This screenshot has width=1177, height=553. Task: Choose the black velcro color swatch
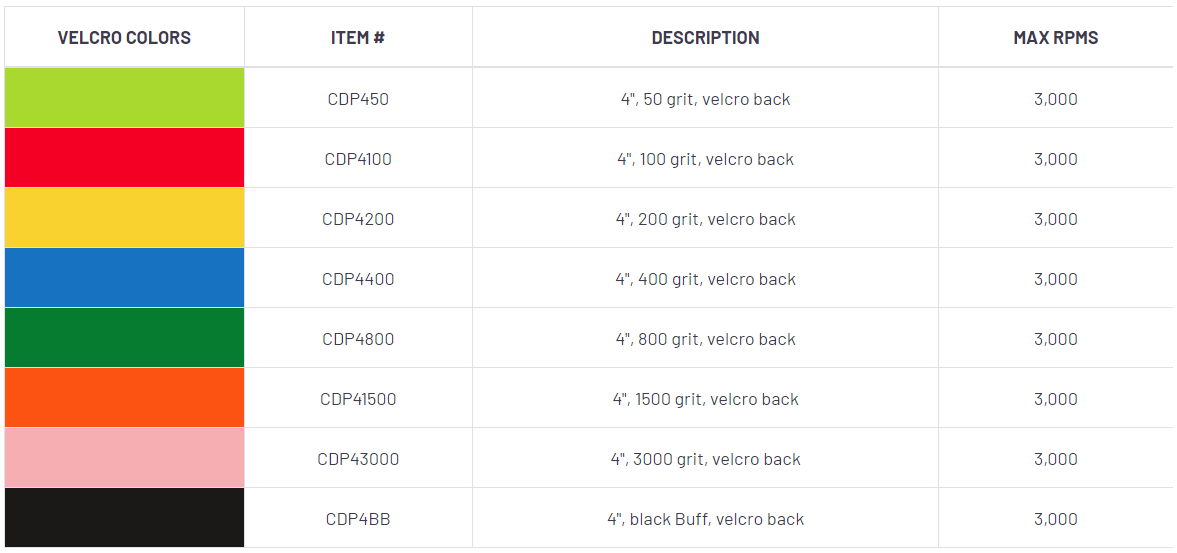tap(124, 518)
